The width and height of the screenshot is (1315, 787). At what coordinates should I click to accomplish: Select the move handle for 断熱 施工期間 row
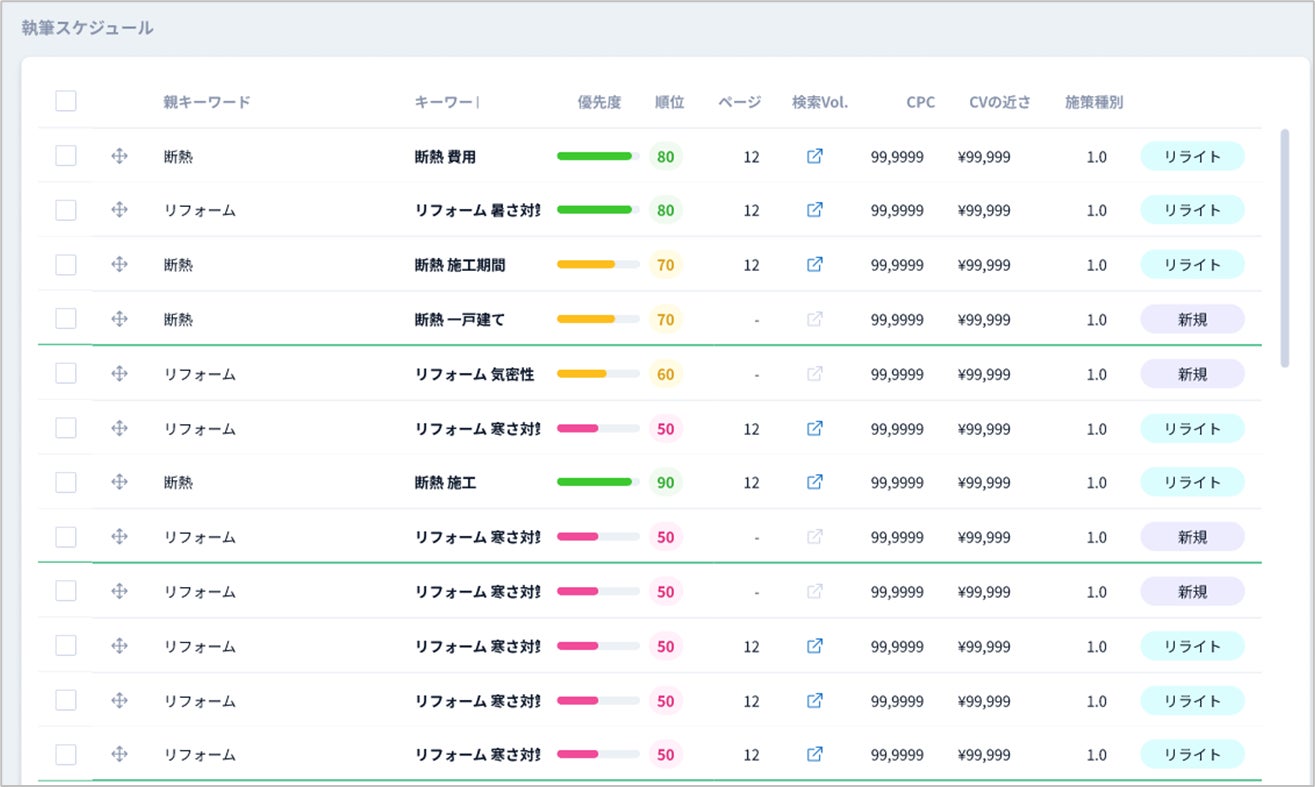(x=119, y=264)
